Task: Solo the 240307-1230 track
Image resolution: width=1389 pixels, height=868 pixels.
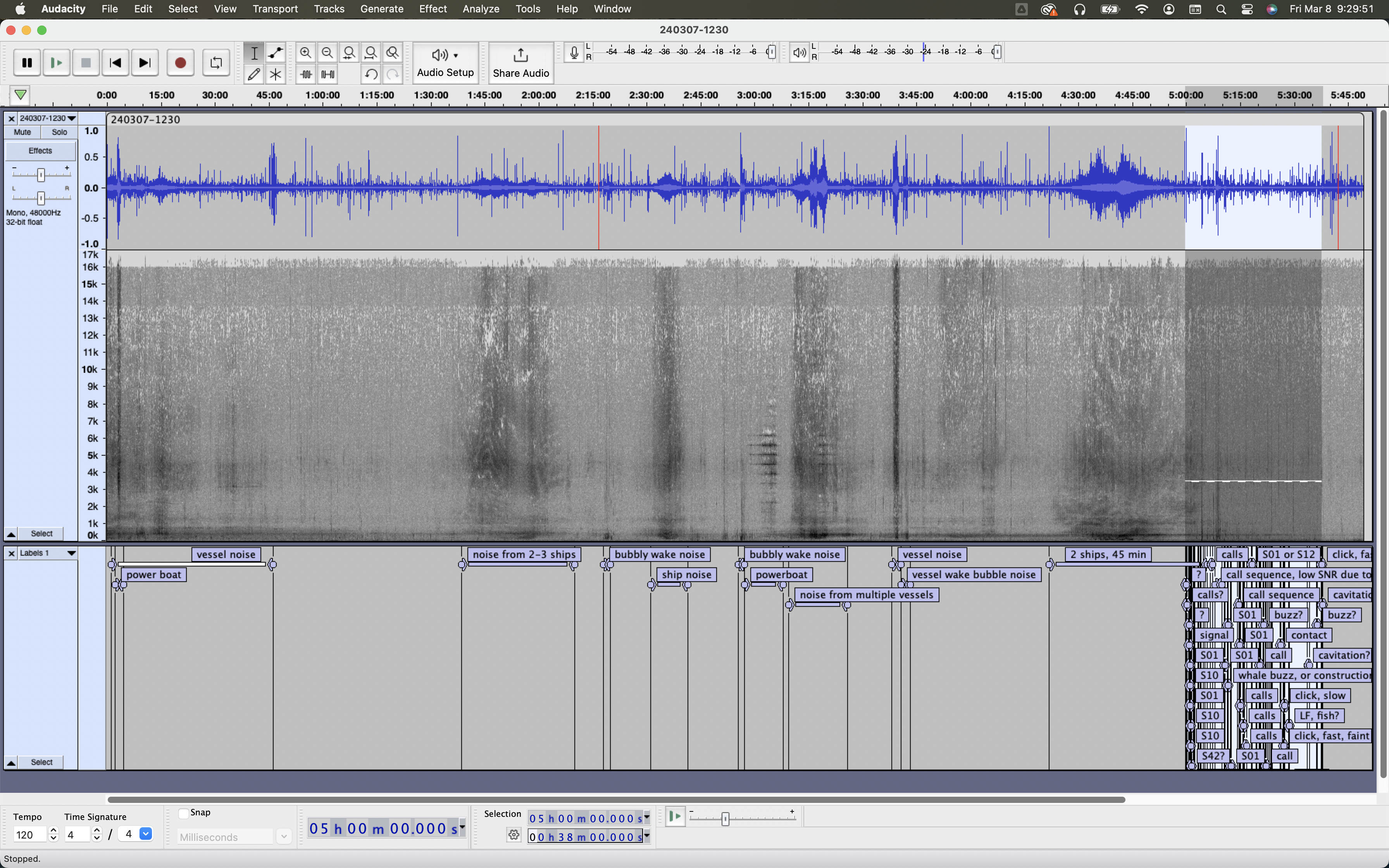Action: click(x=59, y=132)
